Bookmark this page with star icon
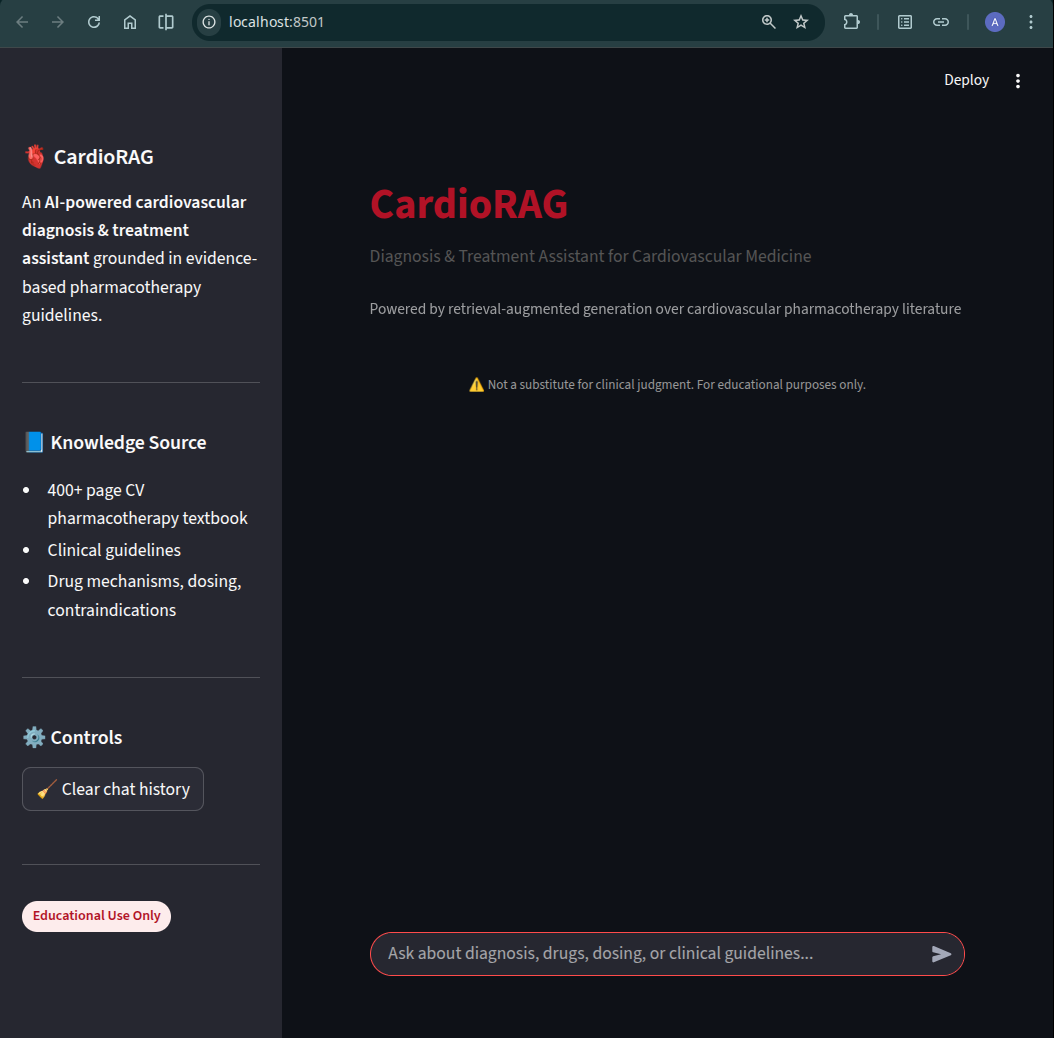The image size is (1054, 1038). [801, 22]
